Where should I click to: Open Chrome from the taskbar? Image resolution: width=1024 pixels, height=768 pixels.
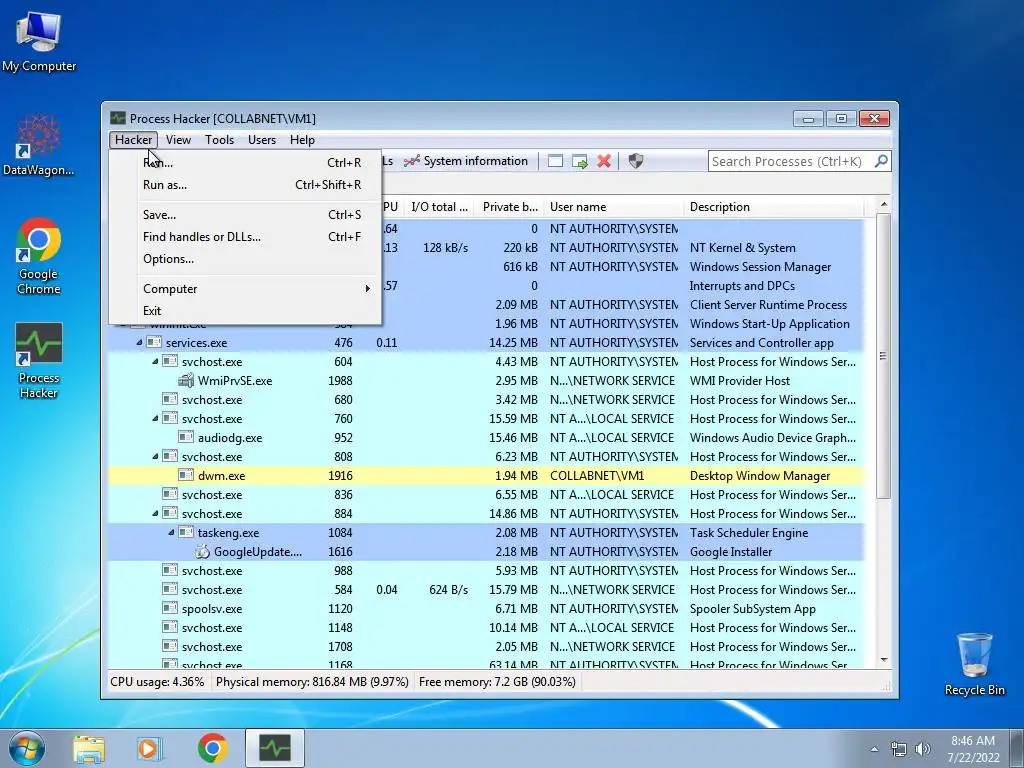click(212, 748)
